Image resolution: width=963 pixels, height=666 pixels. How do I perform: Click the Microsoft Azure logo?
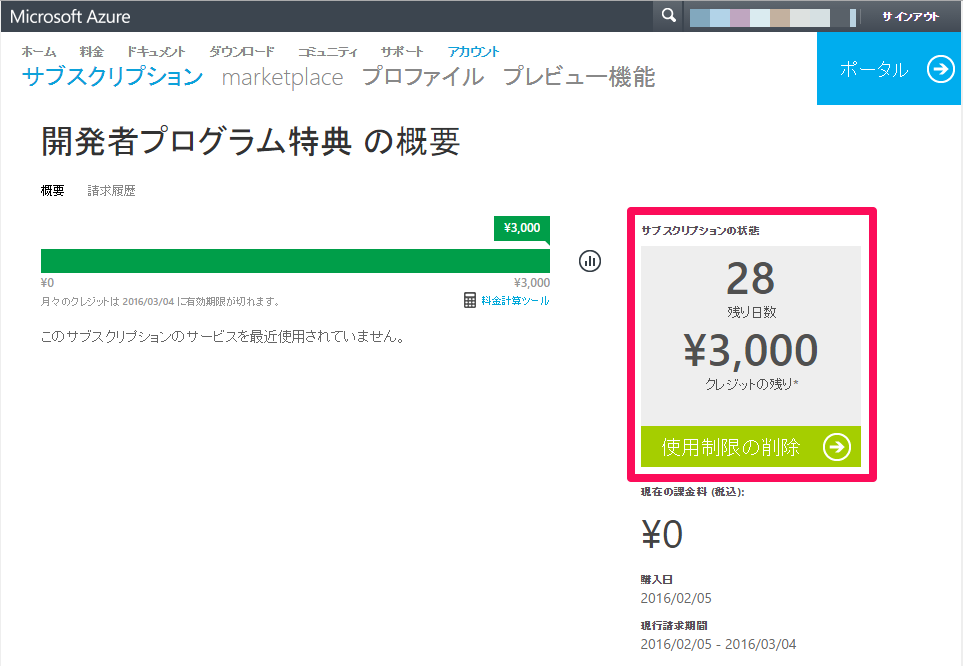(70, 17)
